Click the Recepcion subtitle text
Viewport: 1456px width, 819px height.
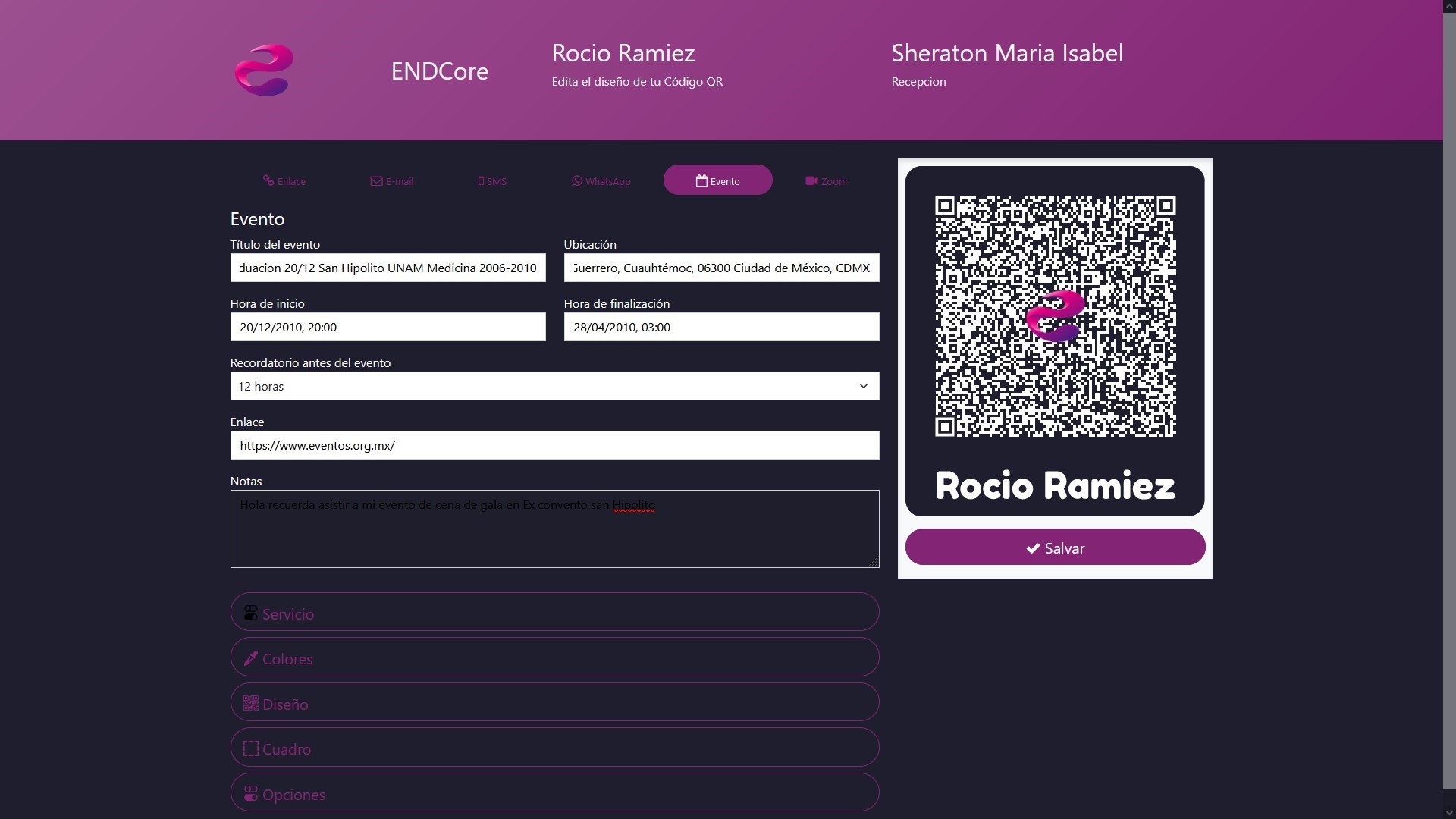tap(918, 82)
